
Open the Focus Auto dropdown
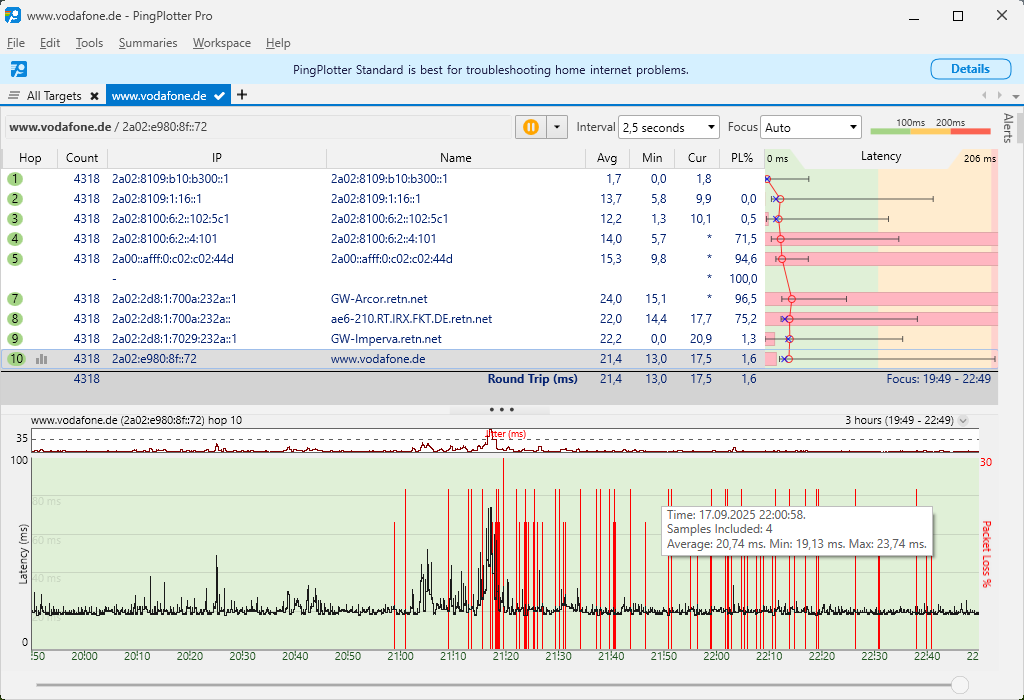[810, 127]
